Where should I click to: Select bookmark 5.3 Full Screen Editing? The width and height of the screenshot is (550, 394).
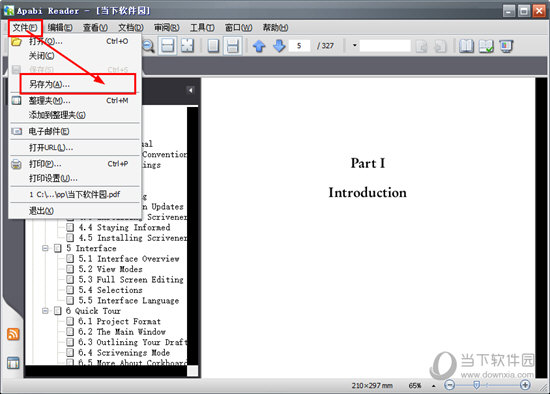(131, 280)
